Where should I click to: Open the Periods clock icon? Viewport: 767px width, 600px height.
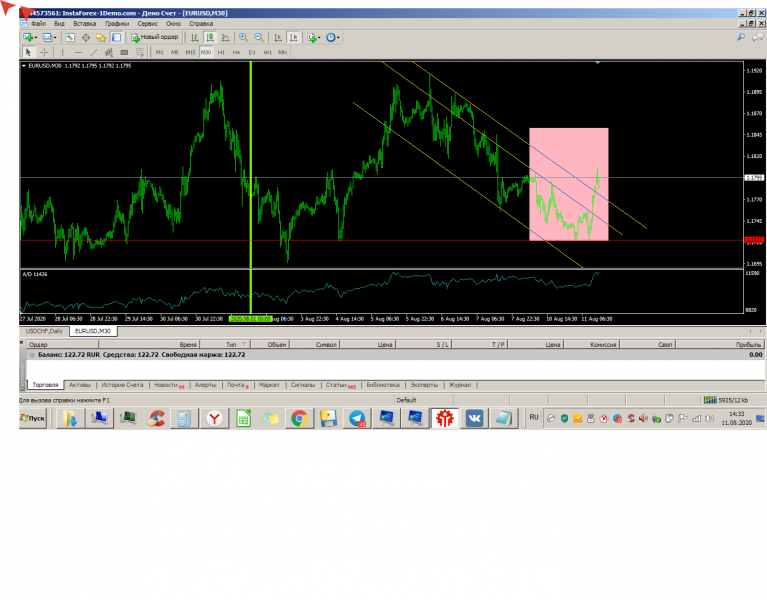tap(331, 37)
